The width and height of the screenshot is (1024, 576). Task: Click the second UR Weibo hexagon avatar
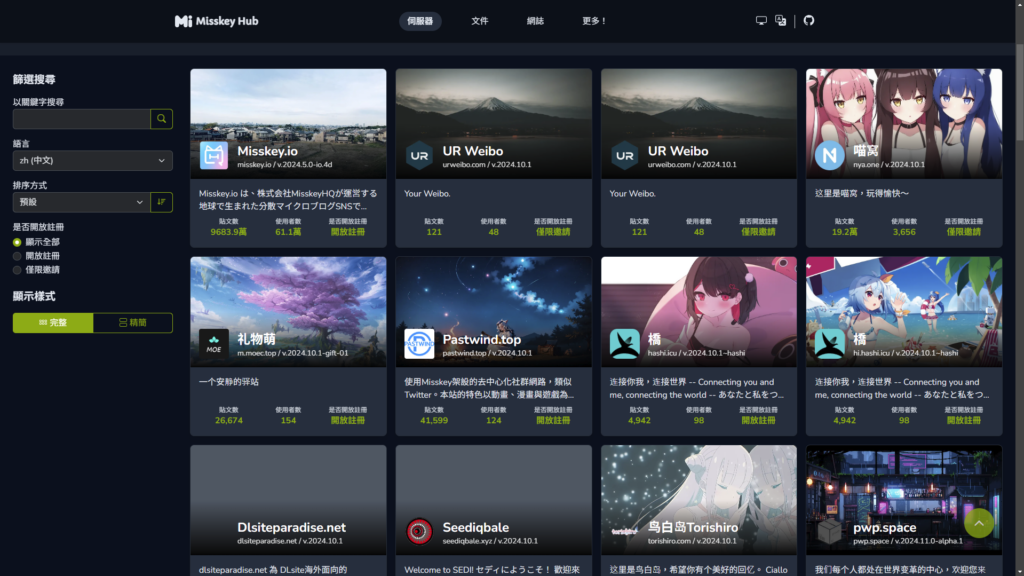click(624, 155)
